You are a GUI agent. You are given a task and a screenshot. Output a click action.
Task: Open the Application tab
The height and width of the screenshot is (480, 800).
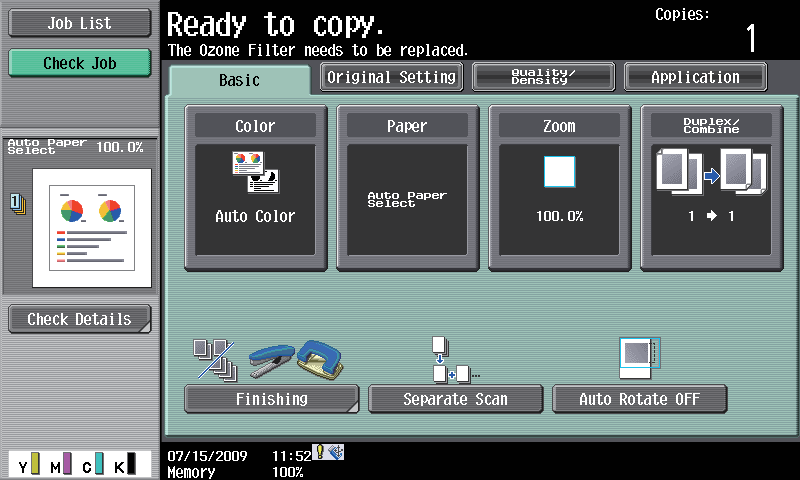tap(695, 77)
